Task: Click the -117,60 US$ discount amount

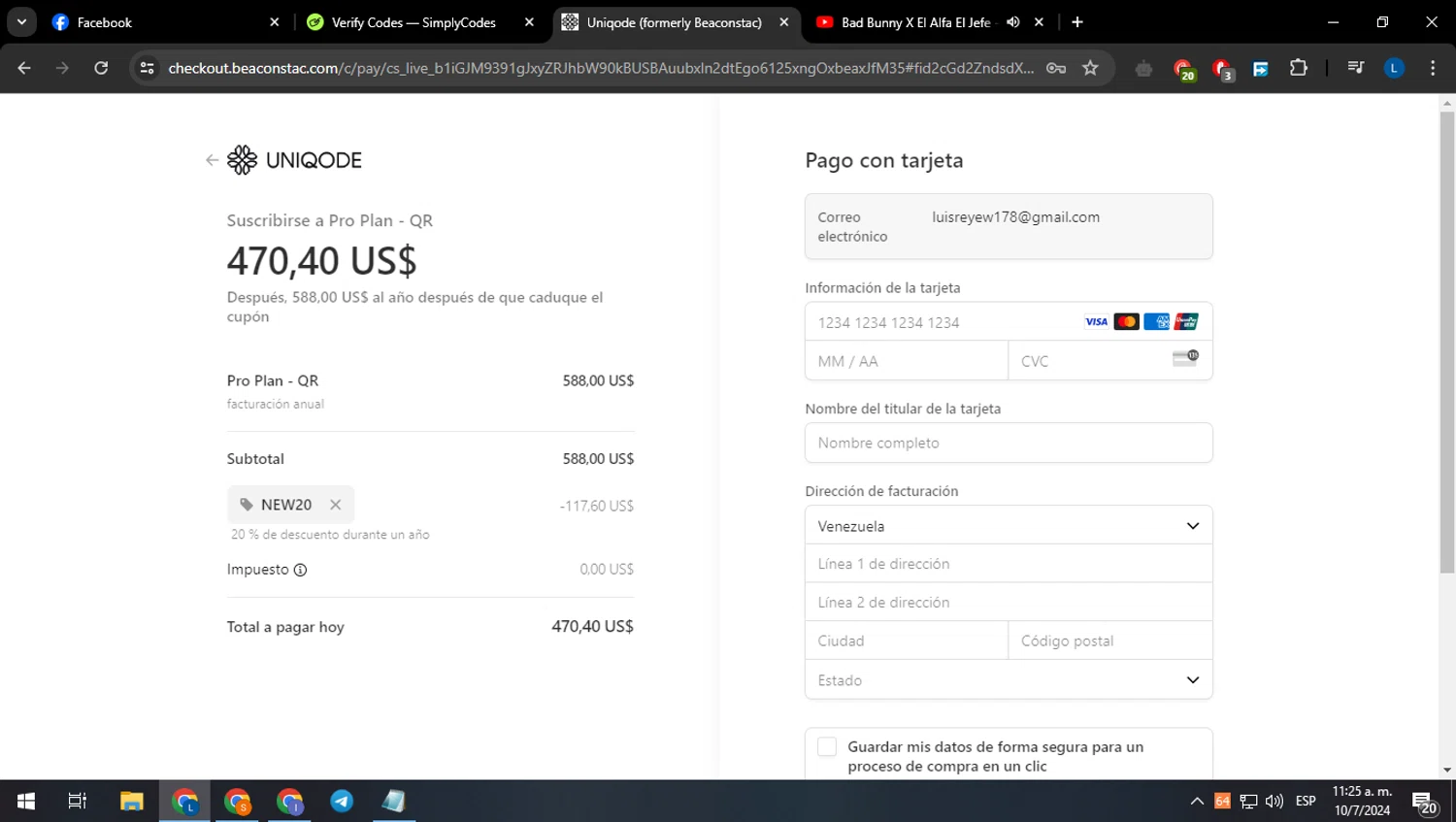Action: (x=597, y=506)
